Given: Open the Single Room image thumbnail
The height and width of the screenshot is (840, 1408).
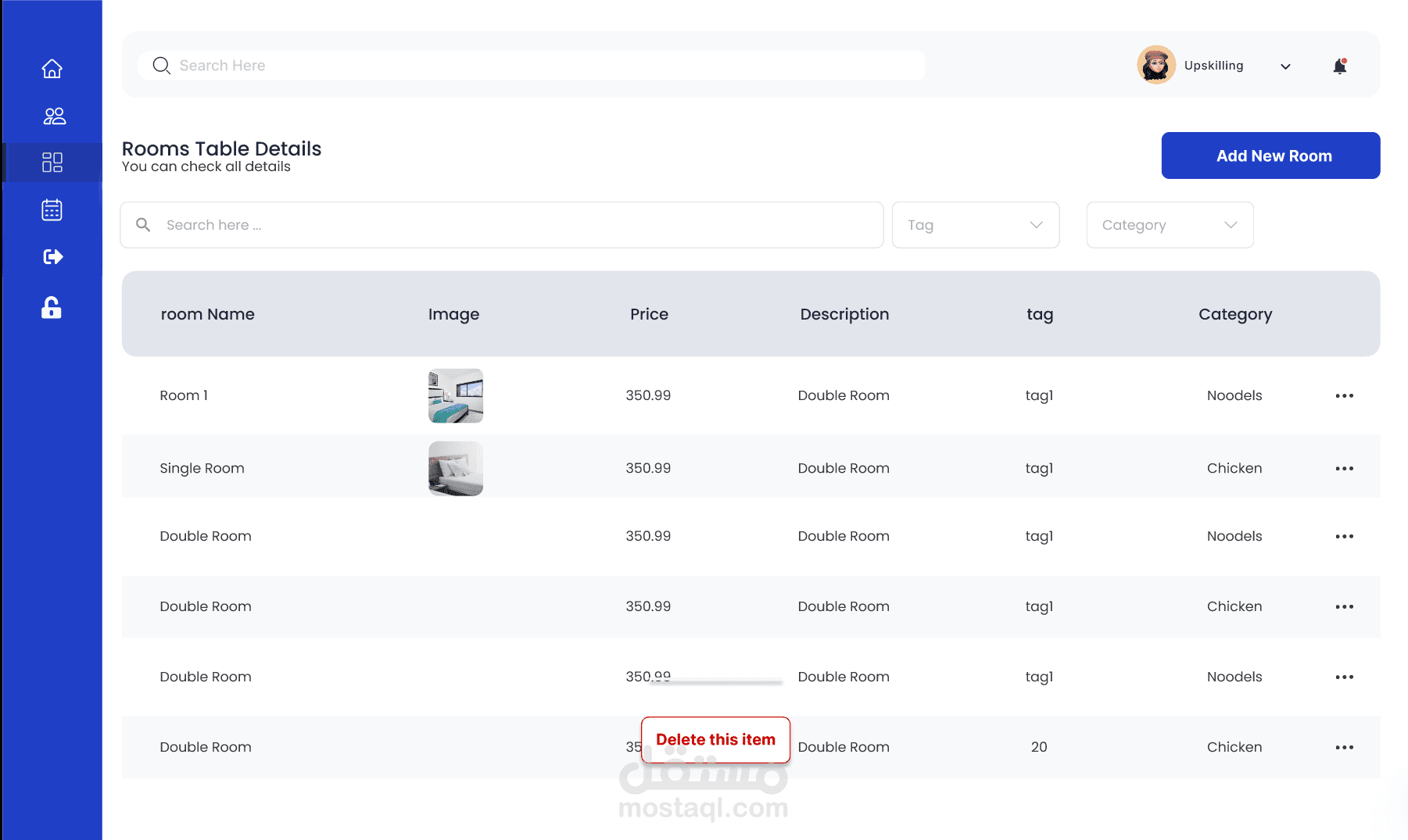Looking at the screenshot, I should [x=456, y=469].
